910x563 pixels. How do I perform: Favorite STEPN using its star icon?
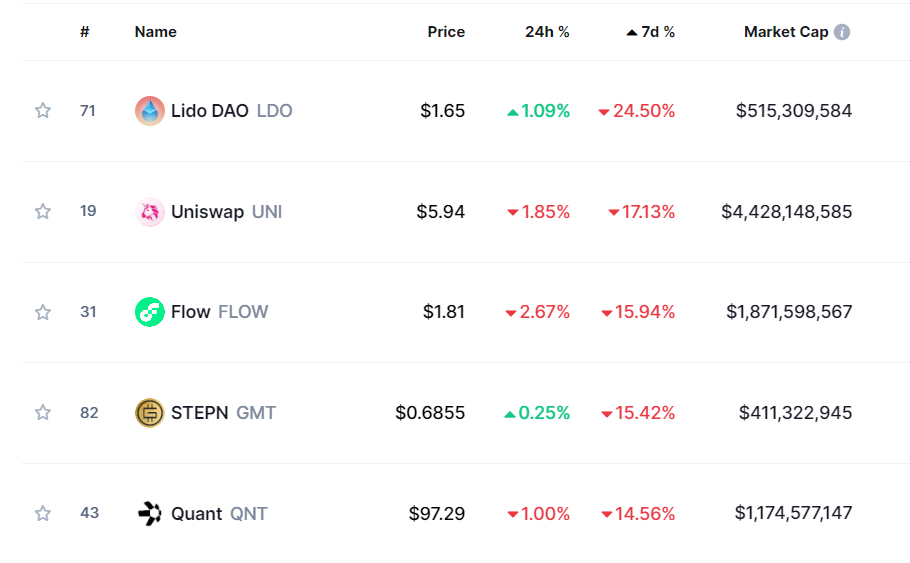tap(43, 413)
